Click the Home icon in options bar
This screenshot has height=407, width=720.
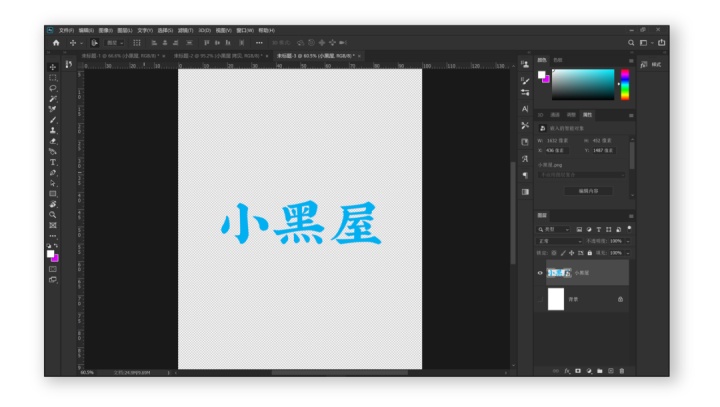[56, 43]
